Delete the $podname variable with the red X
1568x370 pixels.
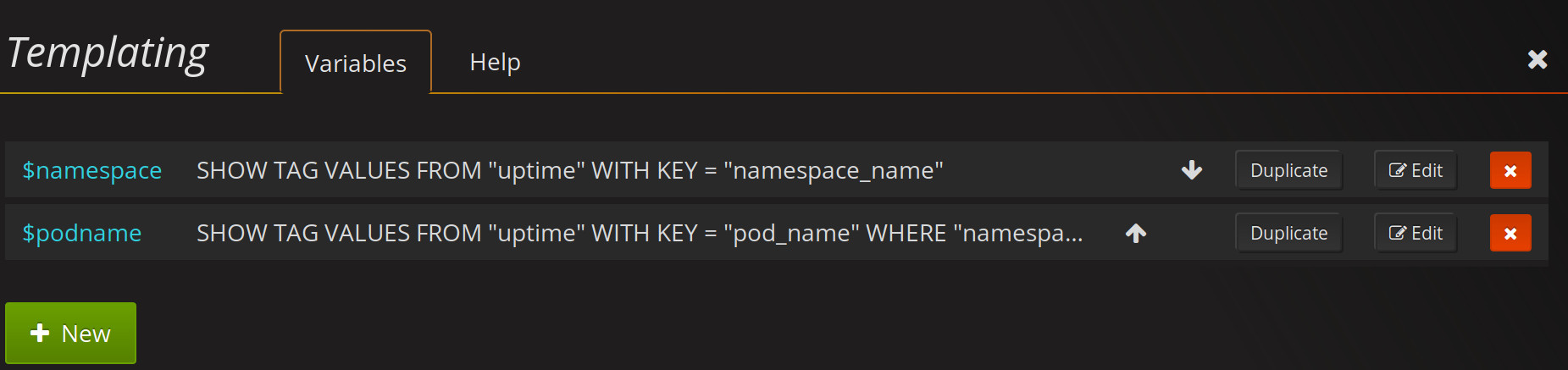1510,233
